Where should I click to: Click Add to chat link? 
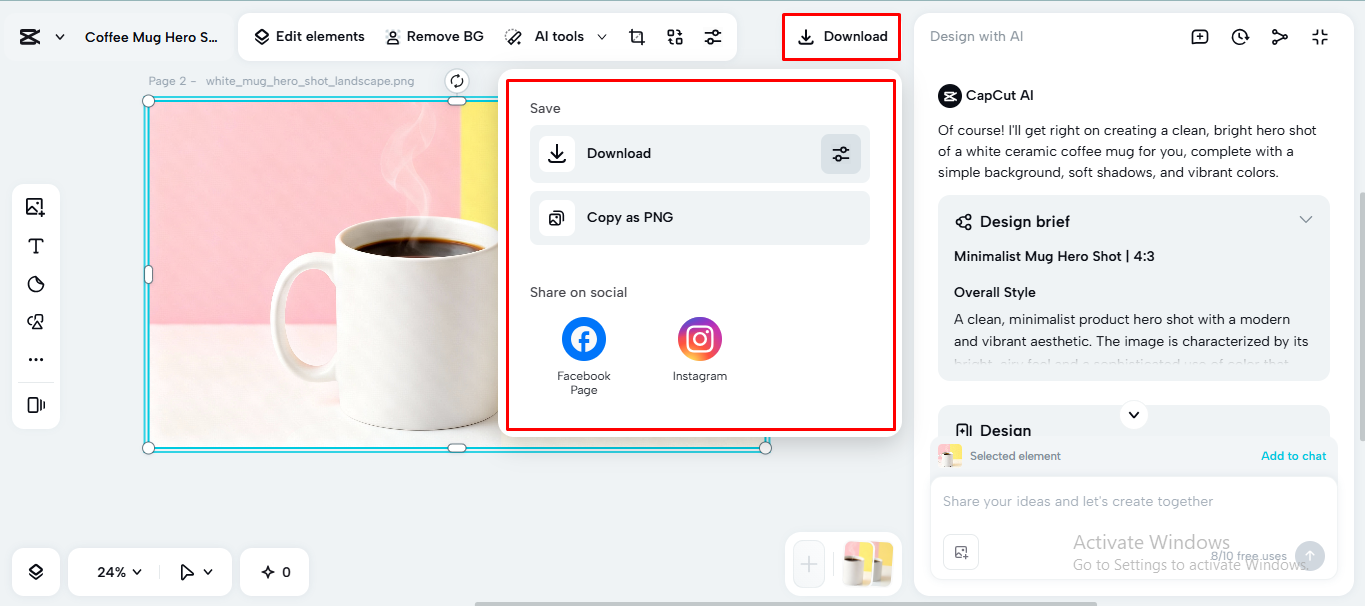(x=1293, y=456)
